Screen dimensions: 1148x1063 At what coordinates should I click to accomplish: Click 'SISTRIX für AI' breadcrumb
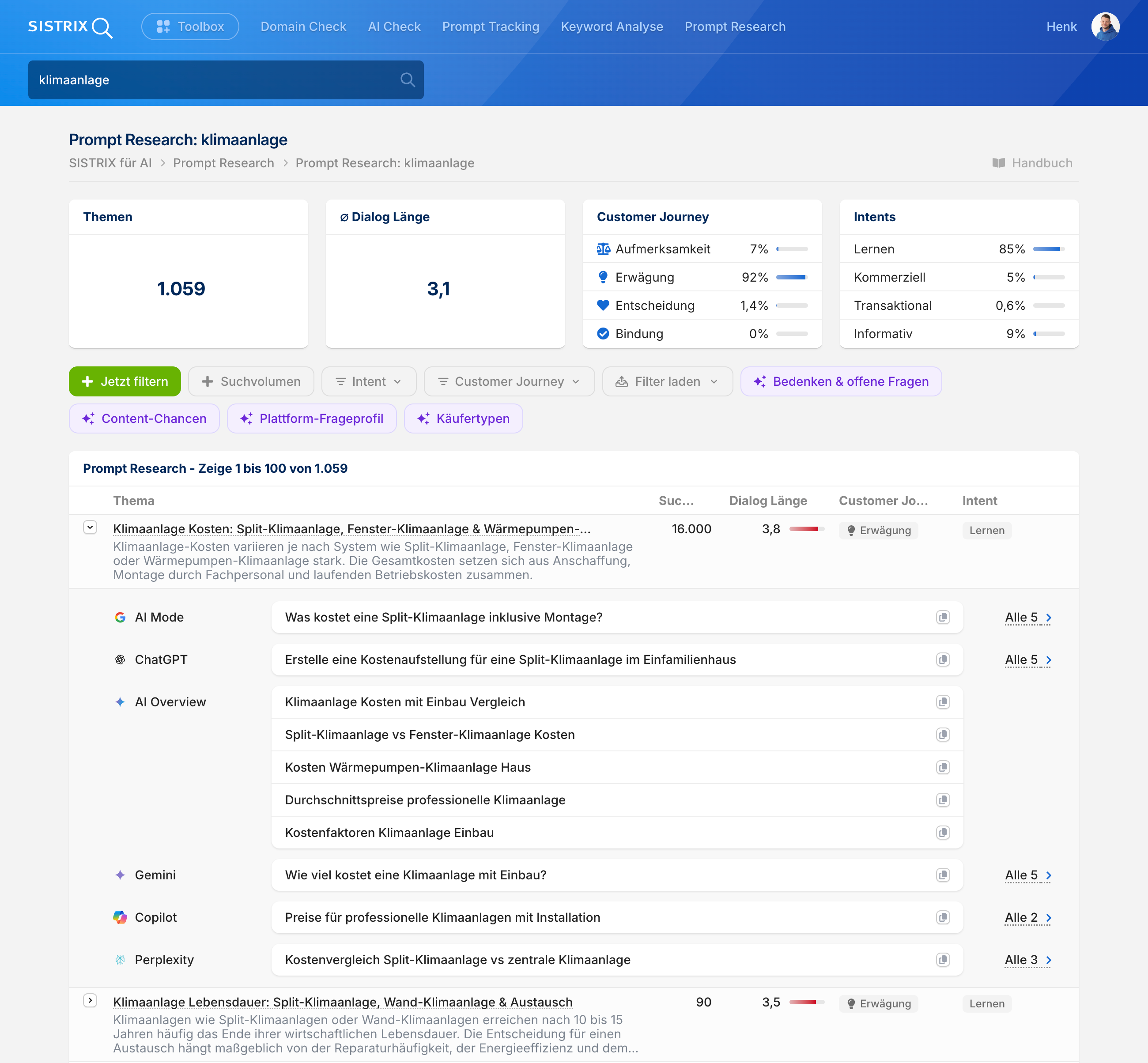110,163
